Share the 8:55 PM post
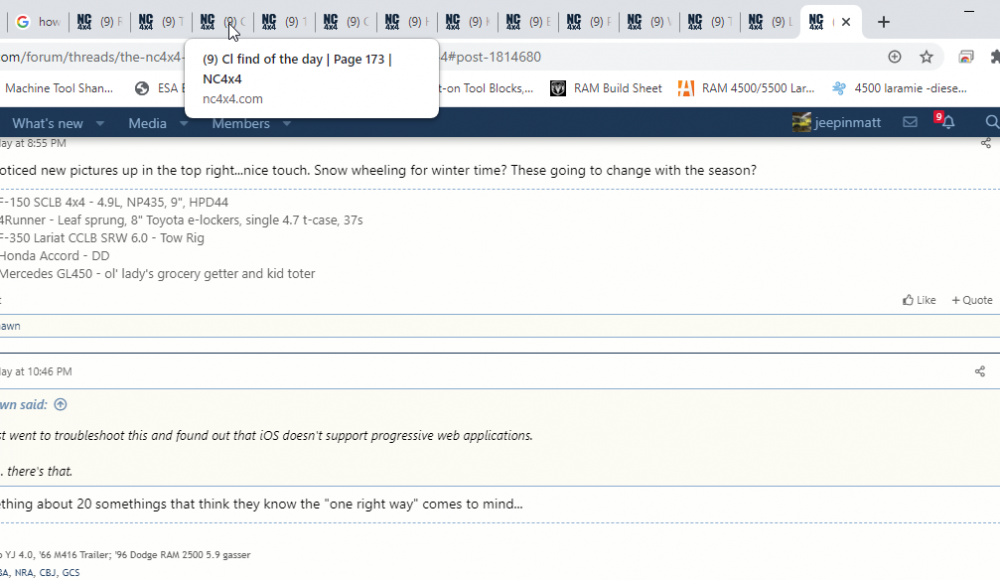This screenshot has height=580, width=1000. click(986, 144)
